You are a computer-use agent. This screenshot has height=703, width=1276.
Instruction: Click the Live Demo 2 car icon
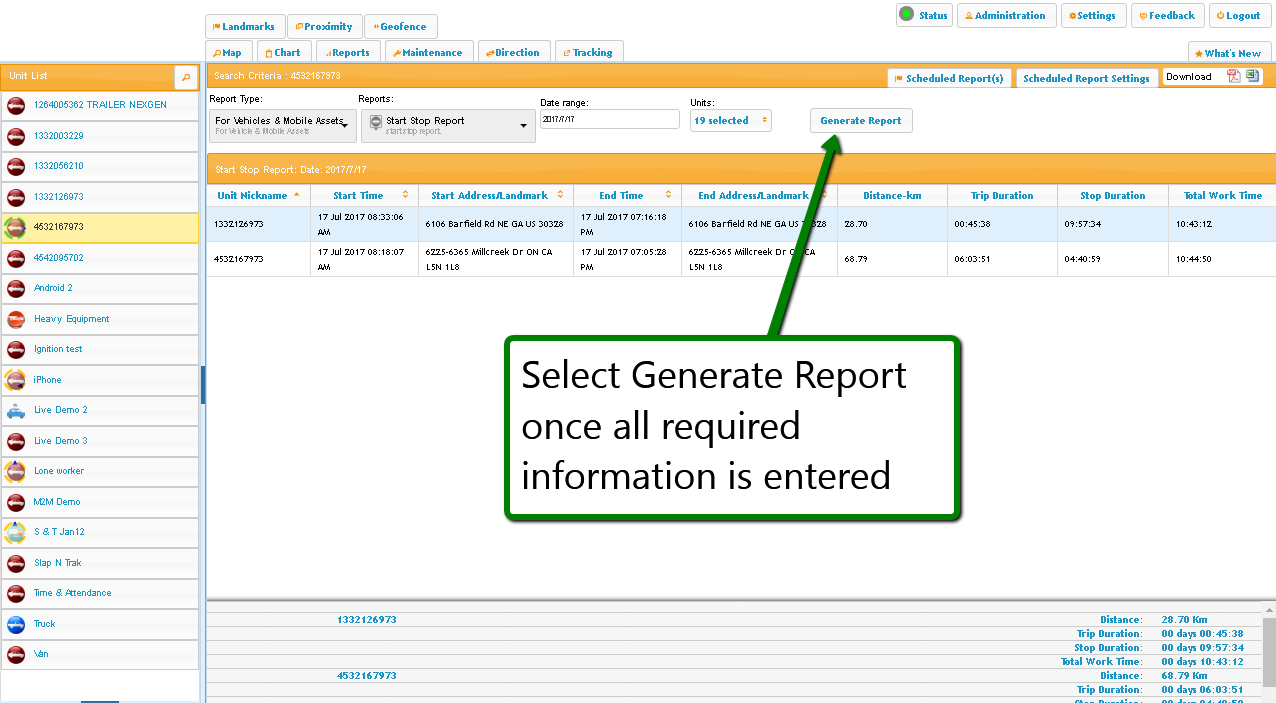pyautogui.click(x=16, y=410)
